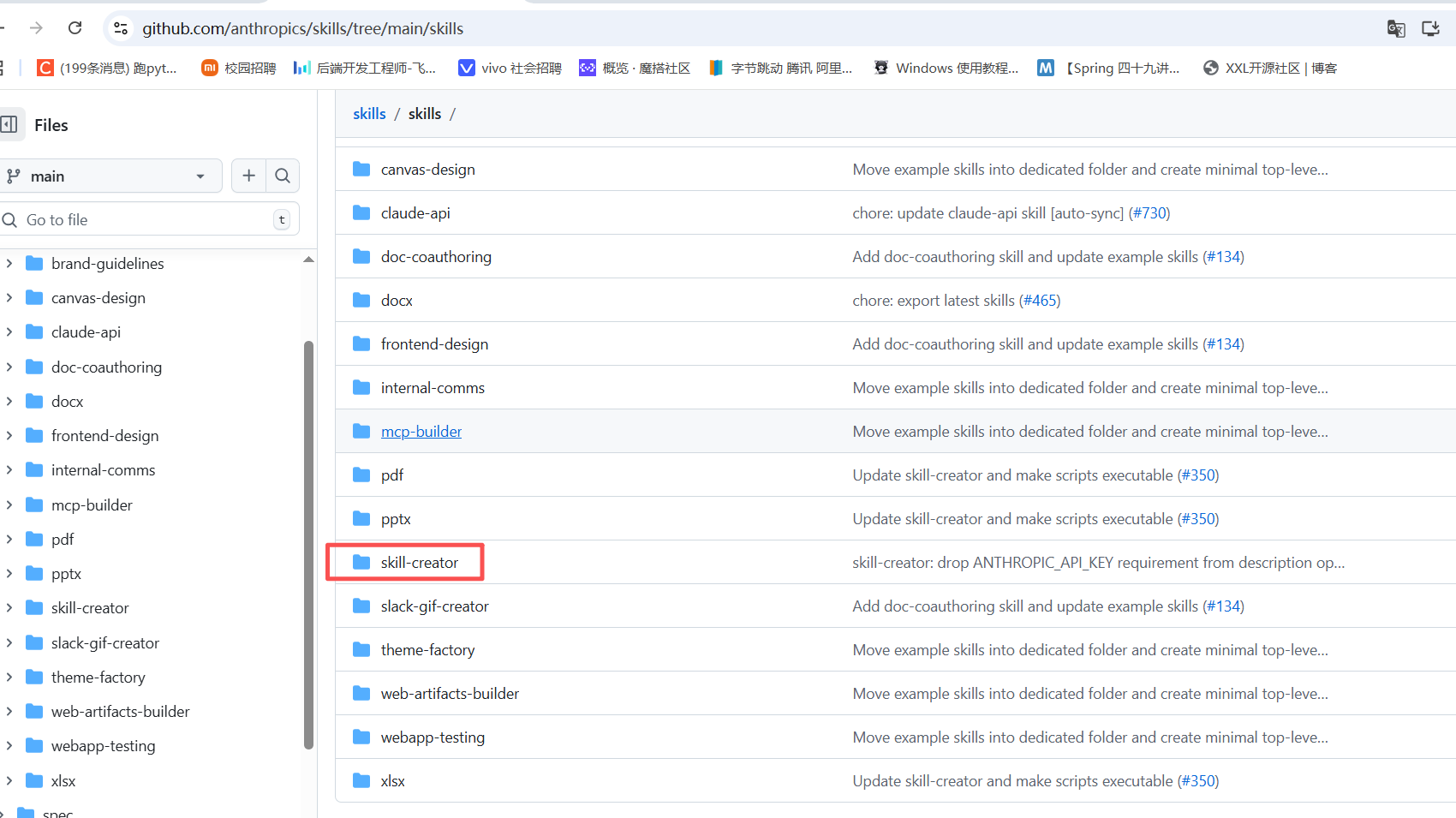Open web-artifacts-builder folder in main list
The image size is (1456, 818).
450,693
